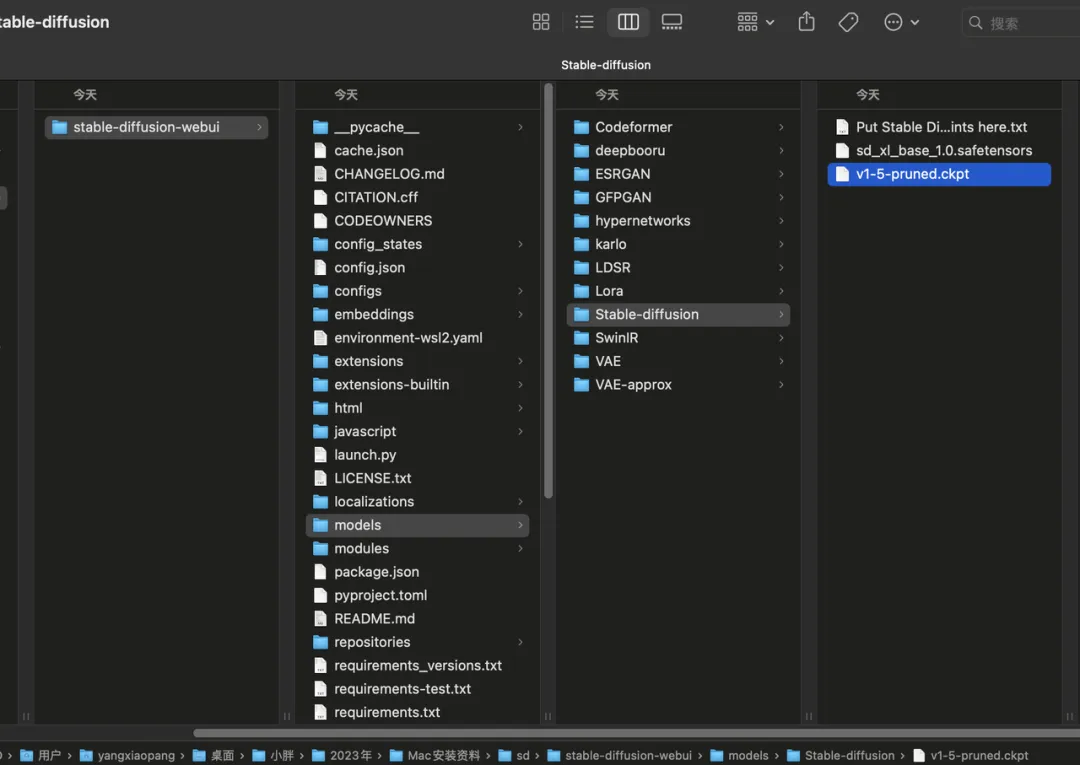Click sd in the path bar

point(515,755)
